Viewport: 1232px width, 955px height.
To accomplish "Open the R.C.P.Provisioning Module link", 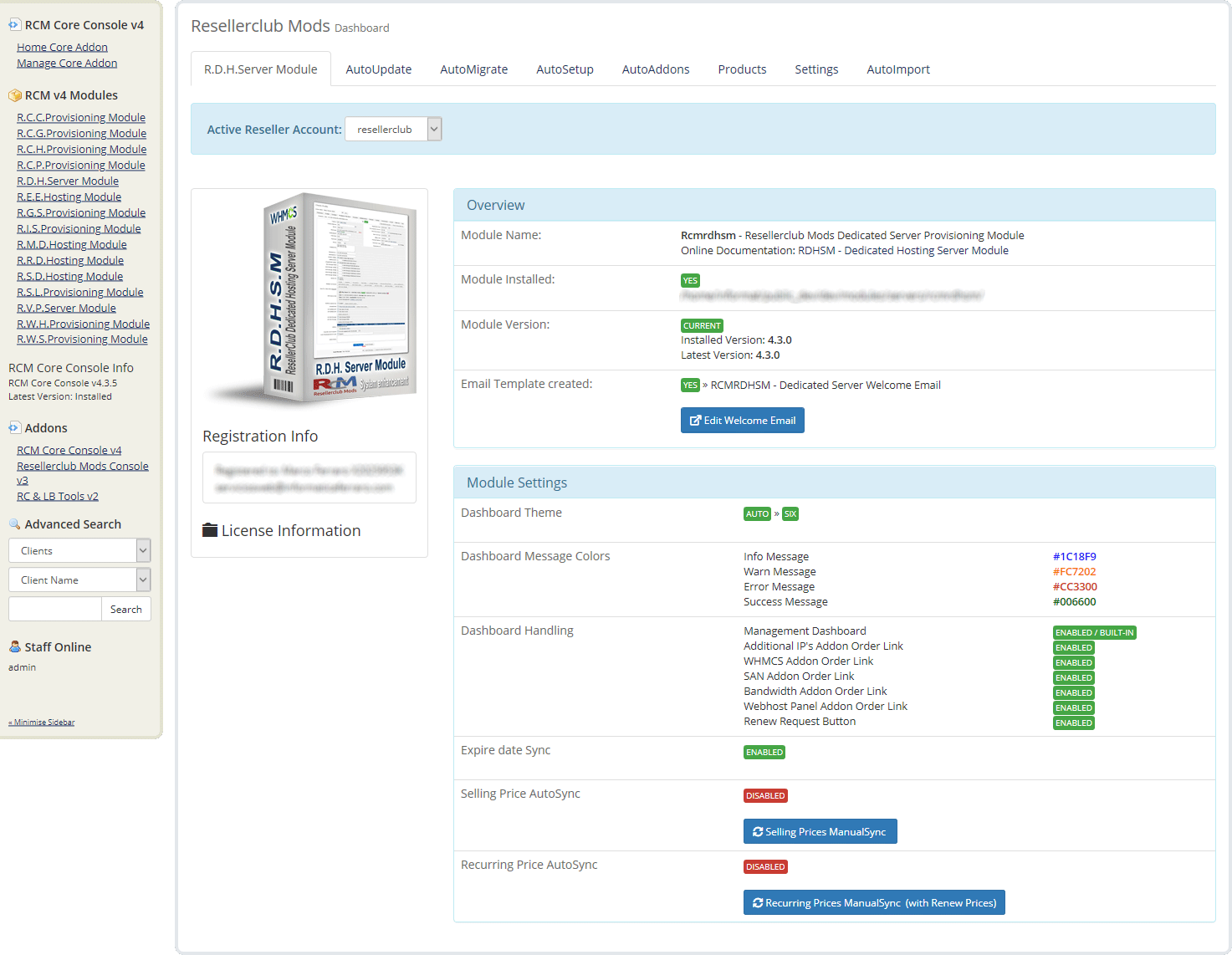I will (81, 166).
